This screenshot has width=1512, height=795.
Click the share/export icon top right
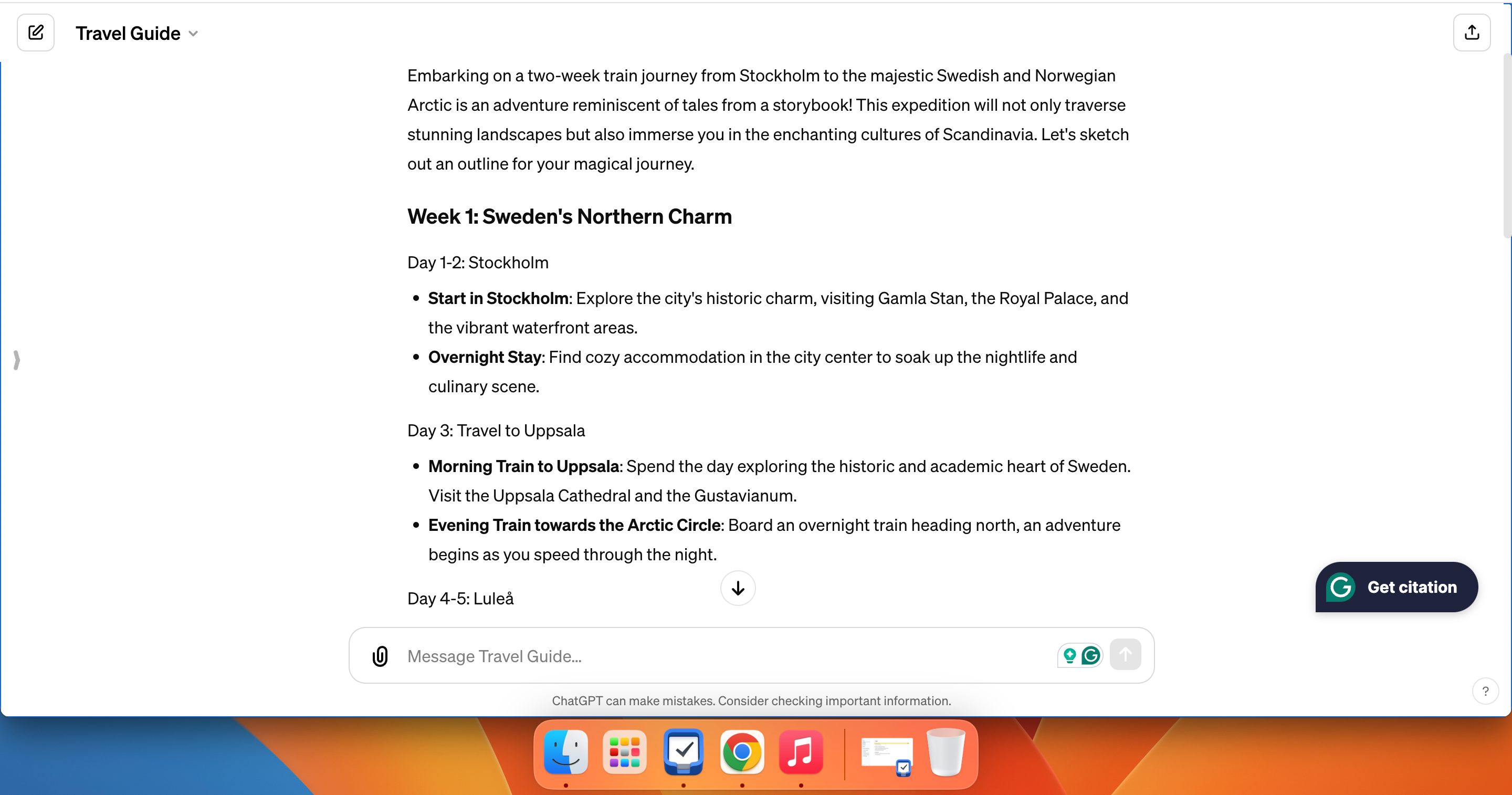tap(1472, 32)
